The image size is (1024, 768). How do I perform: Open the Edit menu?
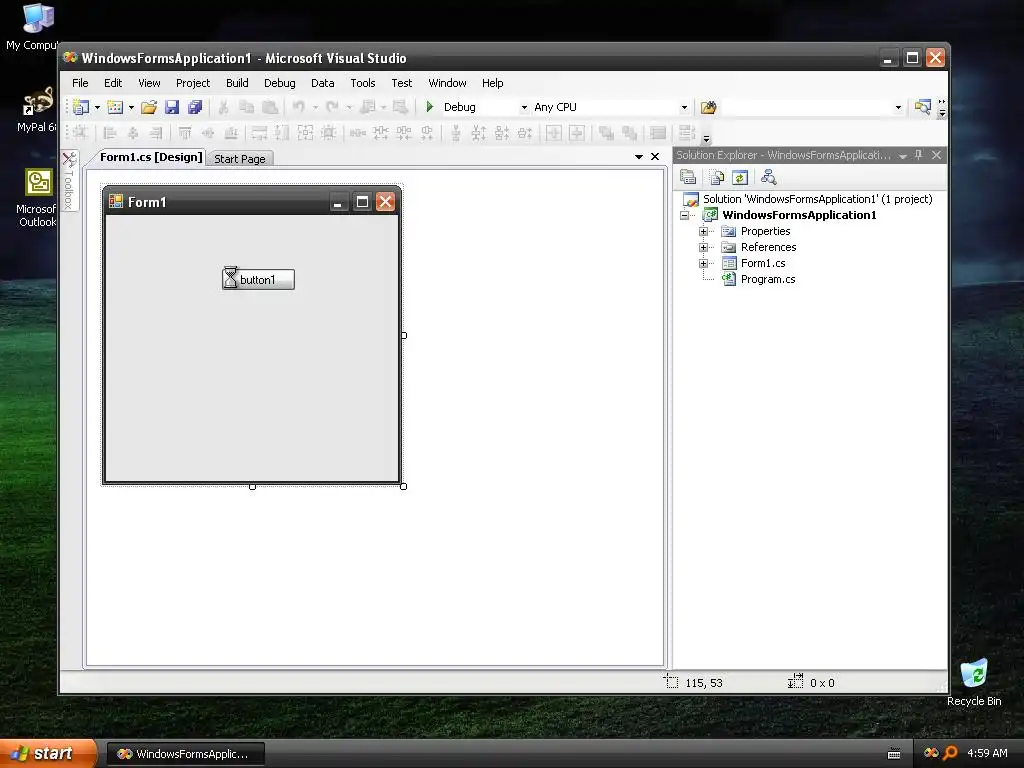tap(113, 83)
